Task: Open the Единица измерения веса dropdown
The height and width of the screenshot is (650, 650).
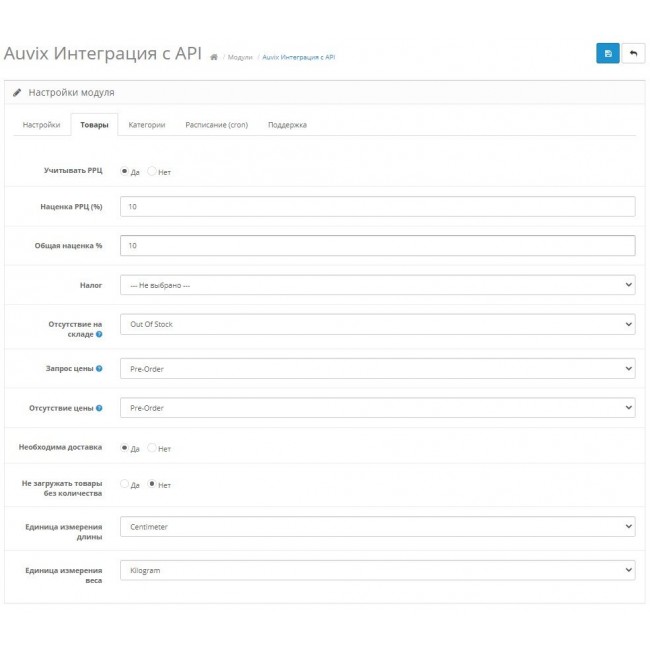Action: [x=377, y=570]
